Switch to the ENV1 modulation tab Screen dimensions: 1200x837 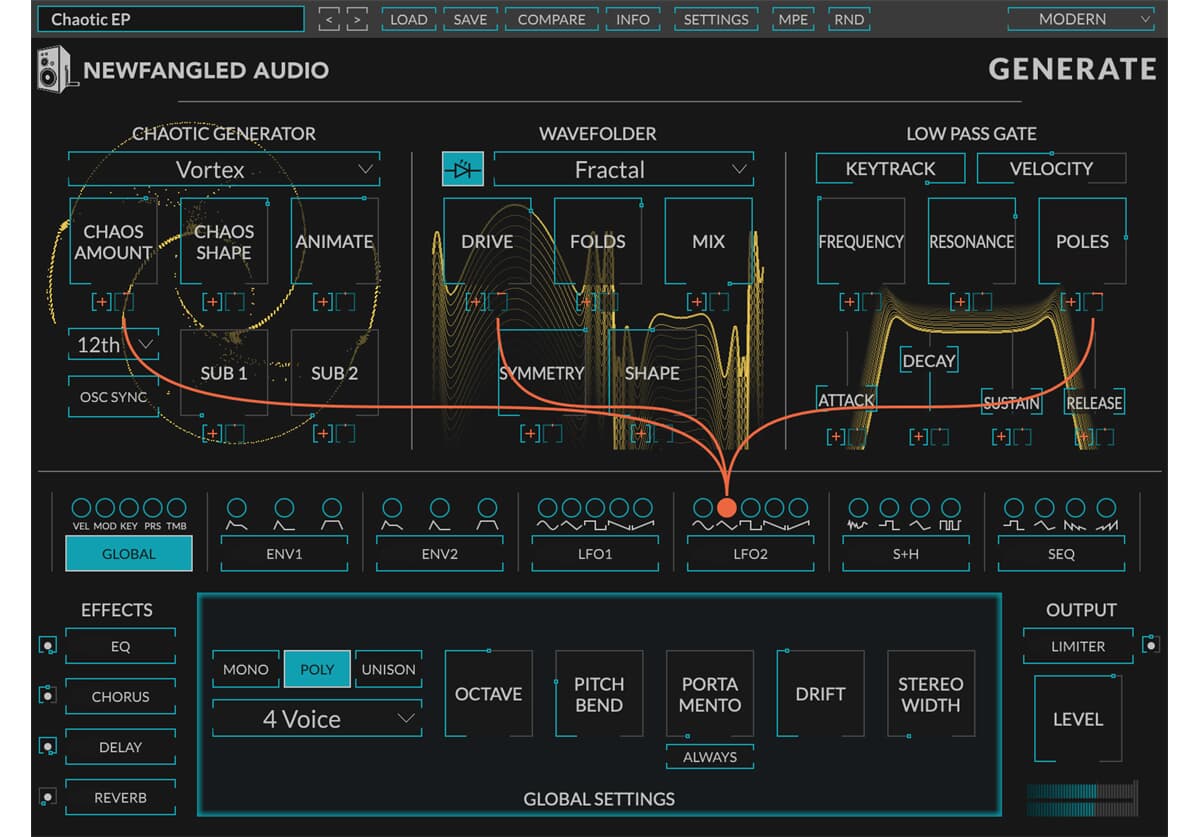pos(284,554)
